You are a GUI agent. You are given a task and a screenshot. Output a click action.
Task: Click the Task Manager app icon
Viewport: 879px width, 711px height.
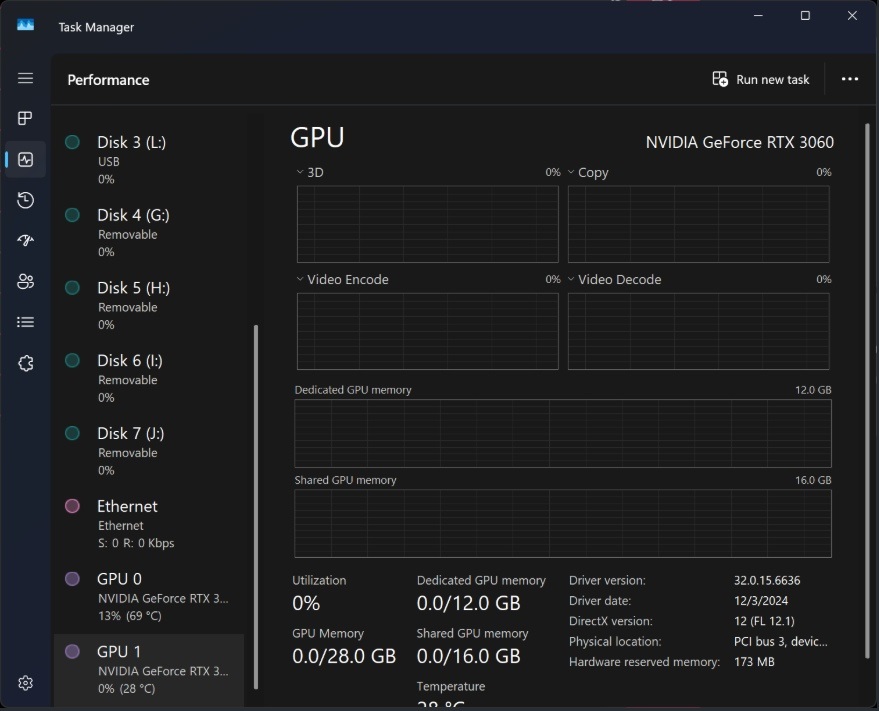(25, 25)
